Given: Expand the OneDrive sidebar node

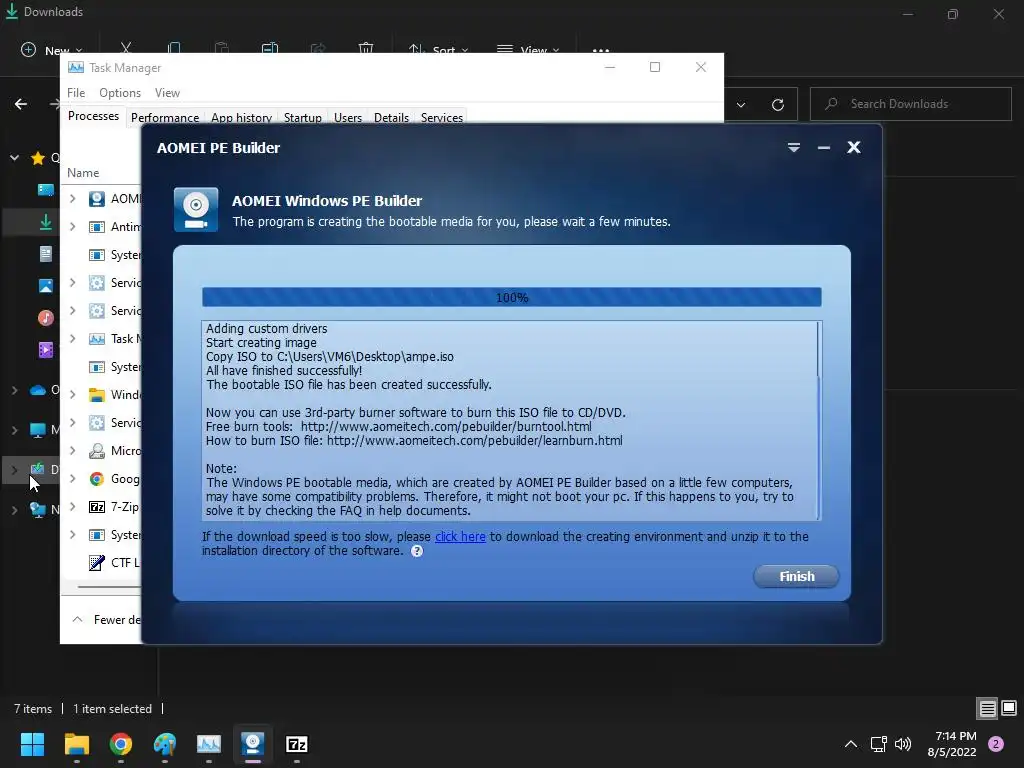Looking at the screenshot, I should tap(14, 390).
